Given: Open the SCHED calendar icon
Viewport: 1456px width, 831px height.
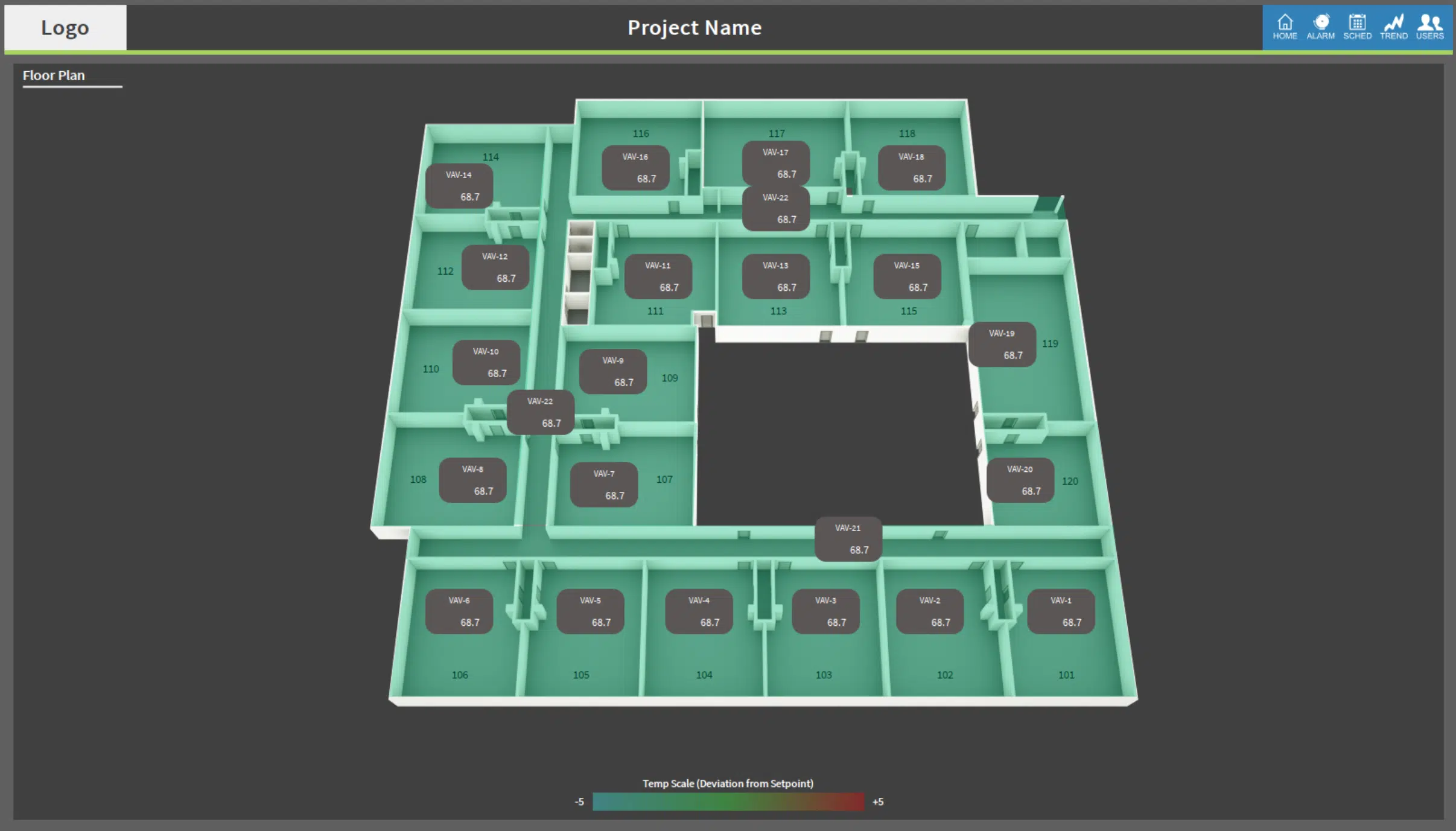Looking at the screenshot, I should point(1357,27).
